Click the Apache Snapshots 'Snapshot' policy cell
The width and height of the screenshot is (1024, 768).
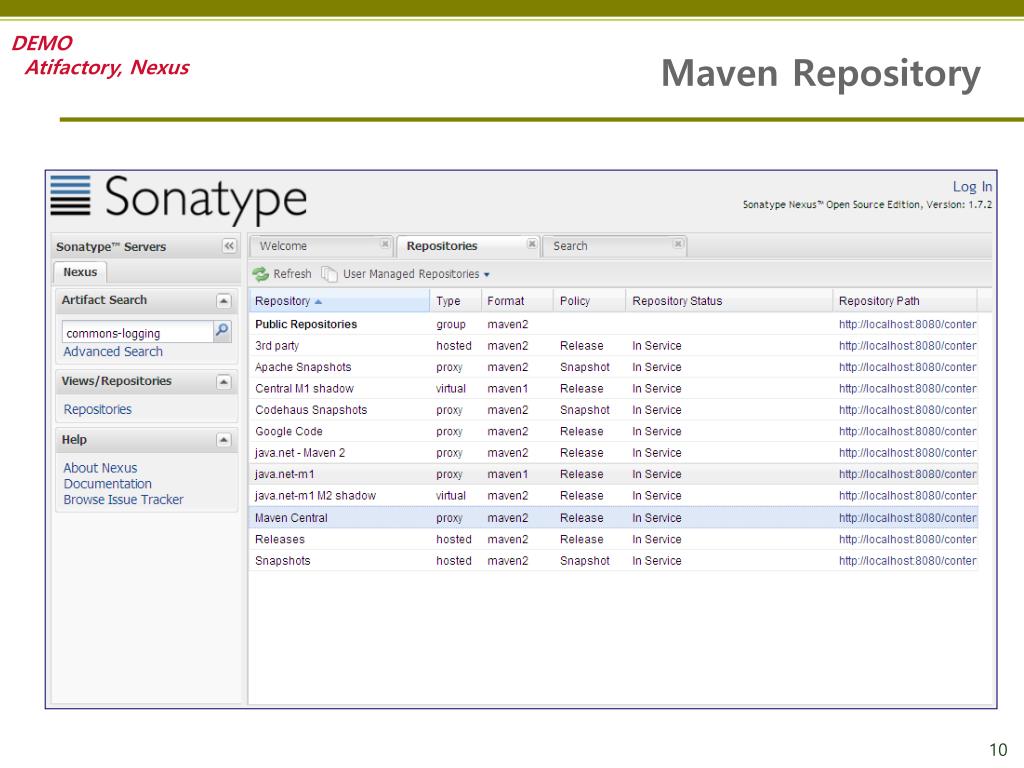tap(584, 368)
